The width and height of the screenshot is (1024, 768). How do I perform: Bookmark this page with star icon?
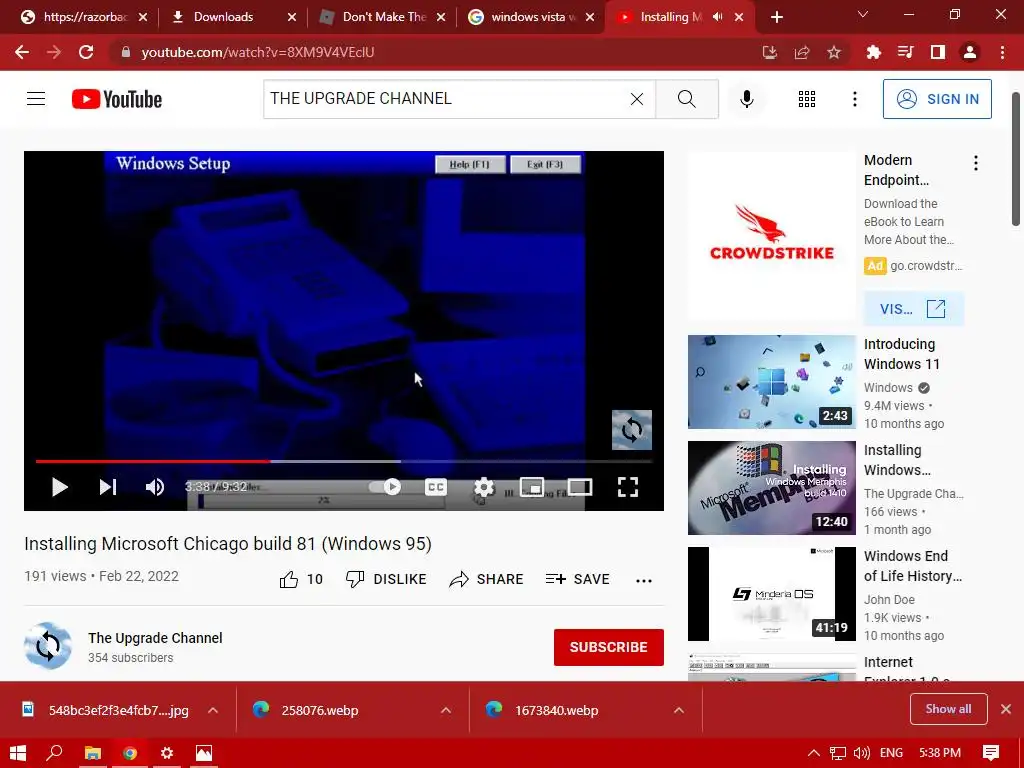[834, 52]
